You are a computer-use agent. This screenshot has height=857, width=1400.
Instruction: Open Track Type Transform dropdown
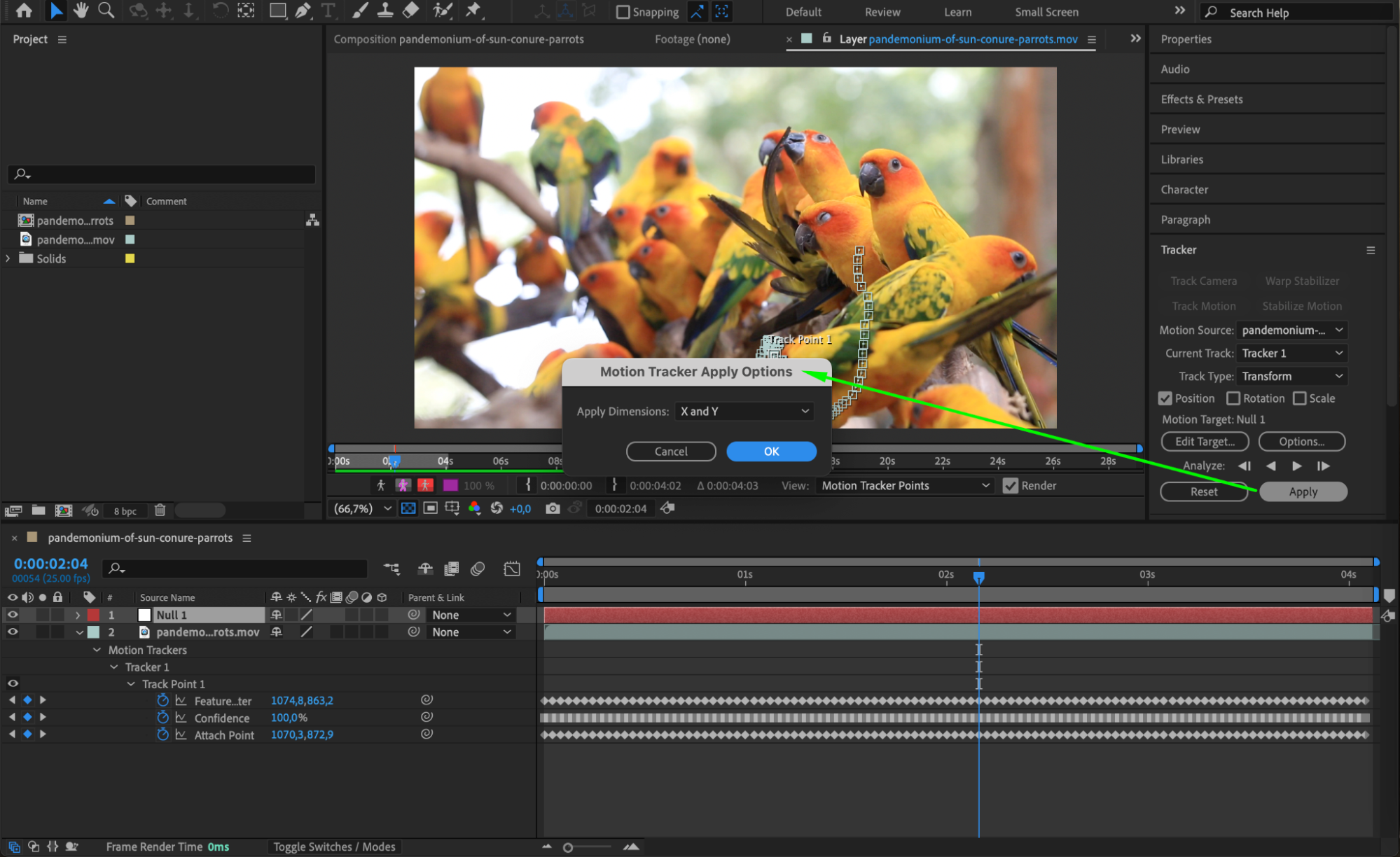(1291, 377)
